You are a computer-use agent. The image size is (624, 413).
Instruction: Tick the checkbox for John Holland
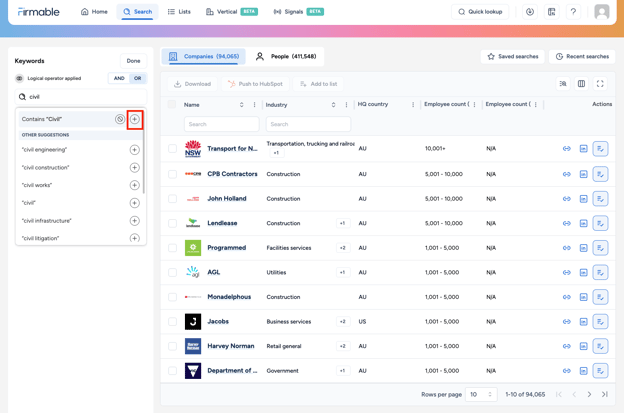point(172,199)
